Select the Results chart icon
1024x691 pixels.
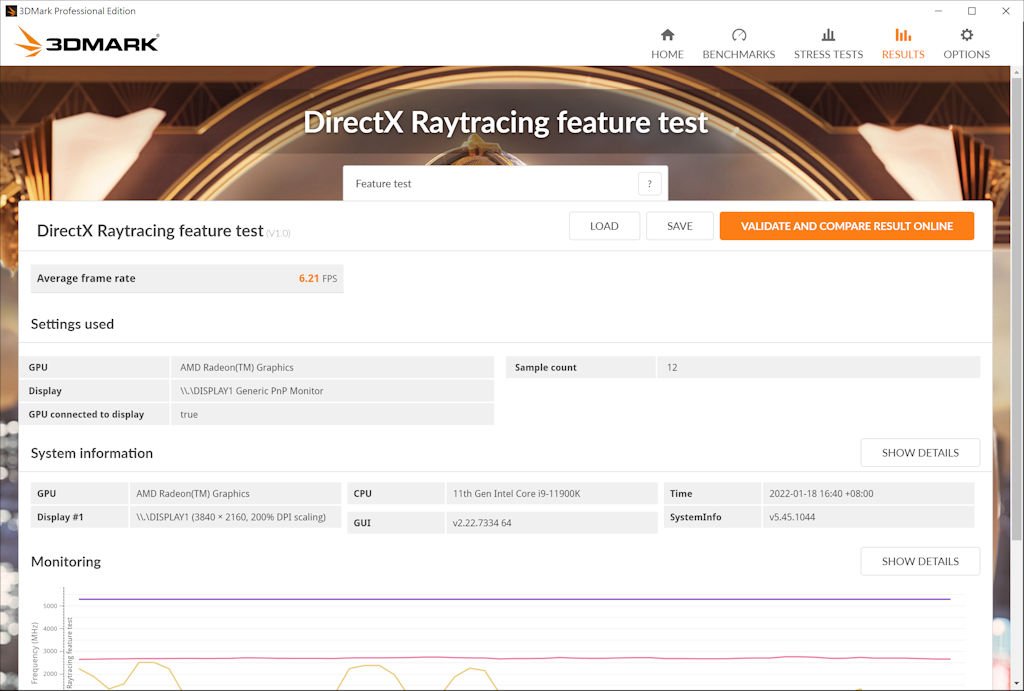coord(903,35)
